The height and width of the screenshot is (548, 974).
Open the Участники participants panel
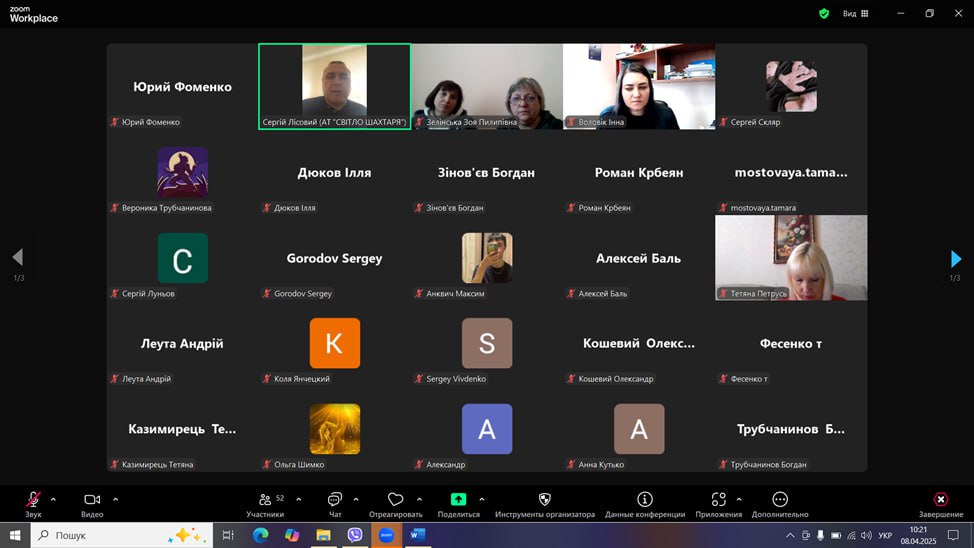(x=265, y=500)
